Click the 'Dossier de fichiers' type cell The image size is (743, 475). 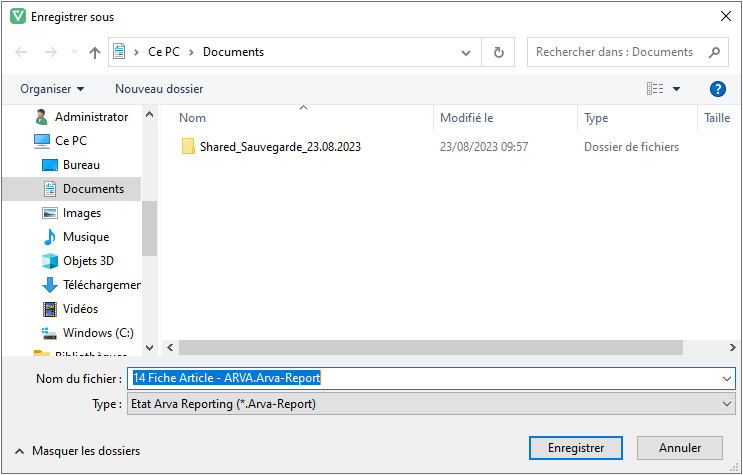click(x=631, y=147)
